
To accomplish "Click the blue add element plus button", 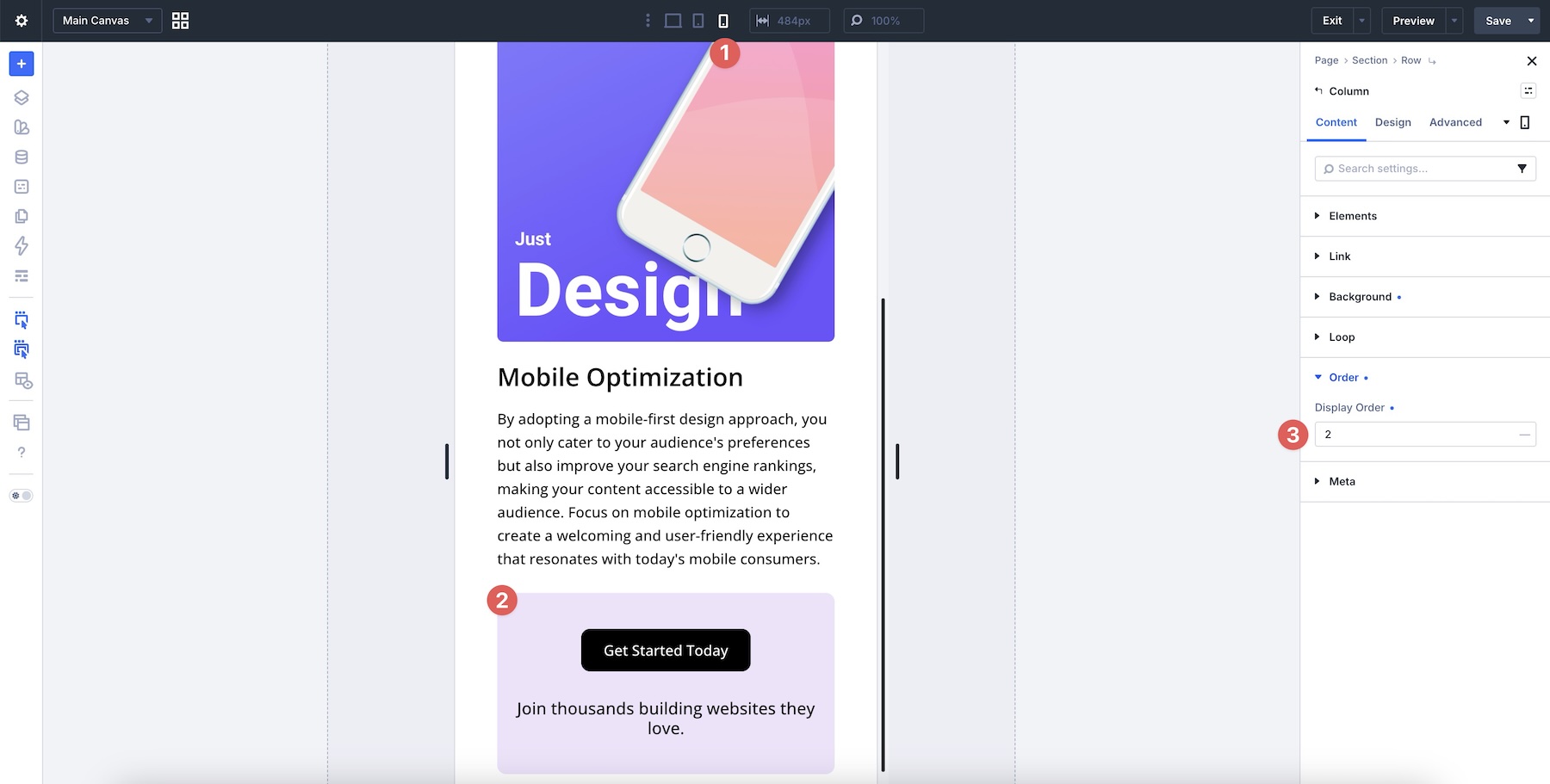I will coord(22,64).
